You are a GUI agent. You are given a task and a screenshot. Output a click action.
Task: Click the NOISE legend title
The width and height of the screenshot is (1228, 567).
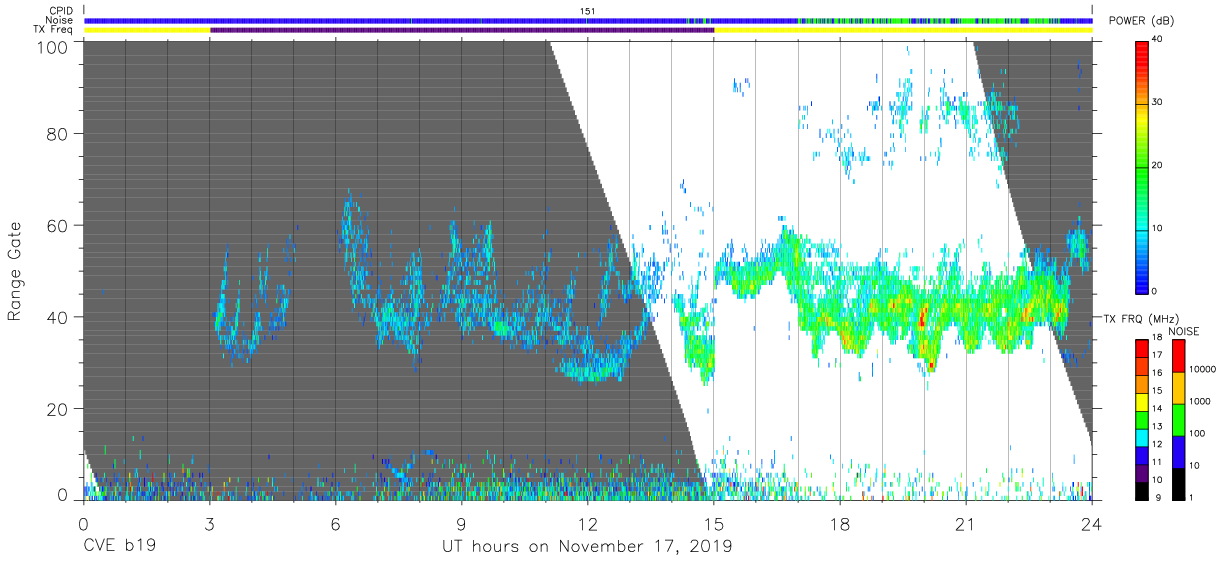tap(1185, 331)
